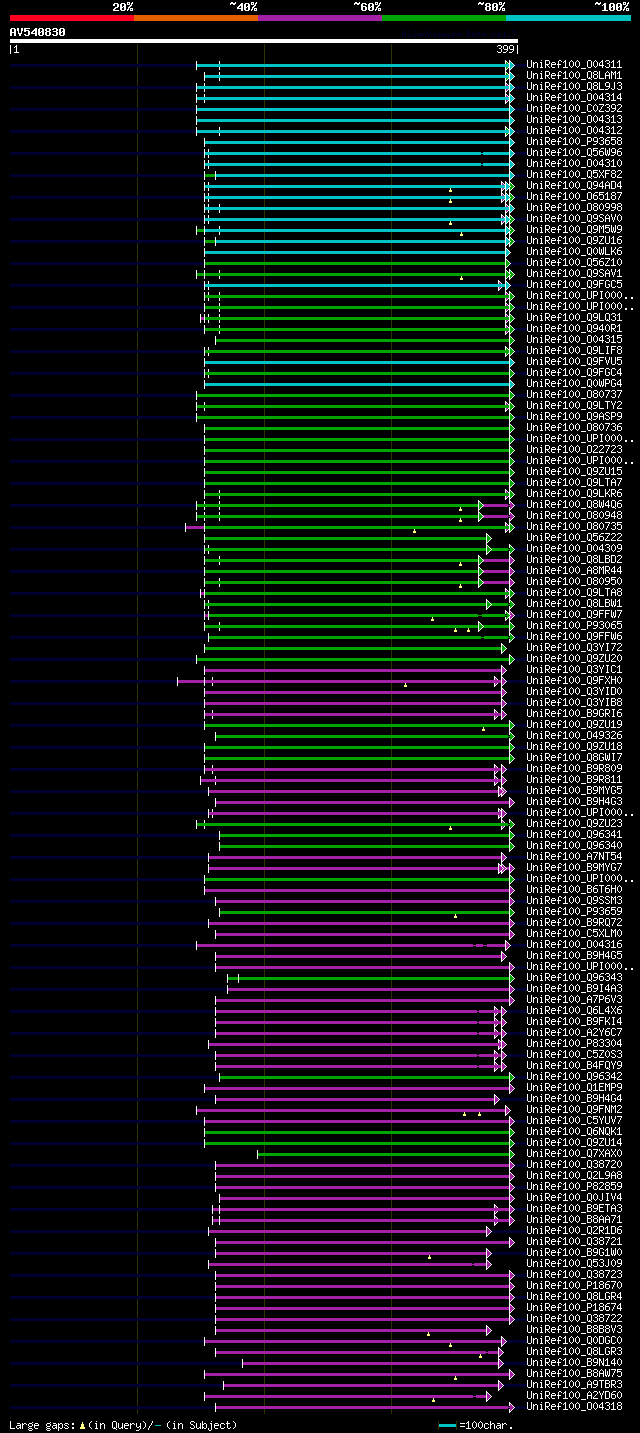
Task: Select UniRef100_O49326 label
Action: click(574, 736)
